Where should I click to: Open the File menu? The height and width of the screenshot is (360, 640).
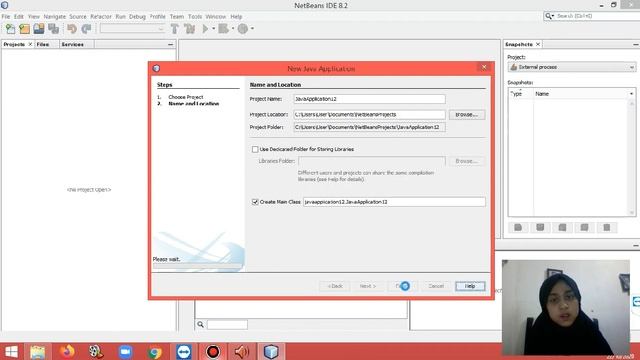(6, 17)
